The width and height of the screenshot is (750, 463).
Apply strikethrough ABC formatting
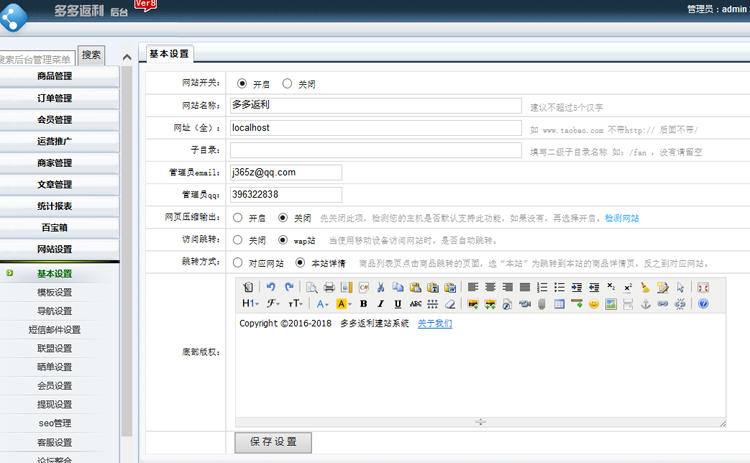(x=415, y=304)
